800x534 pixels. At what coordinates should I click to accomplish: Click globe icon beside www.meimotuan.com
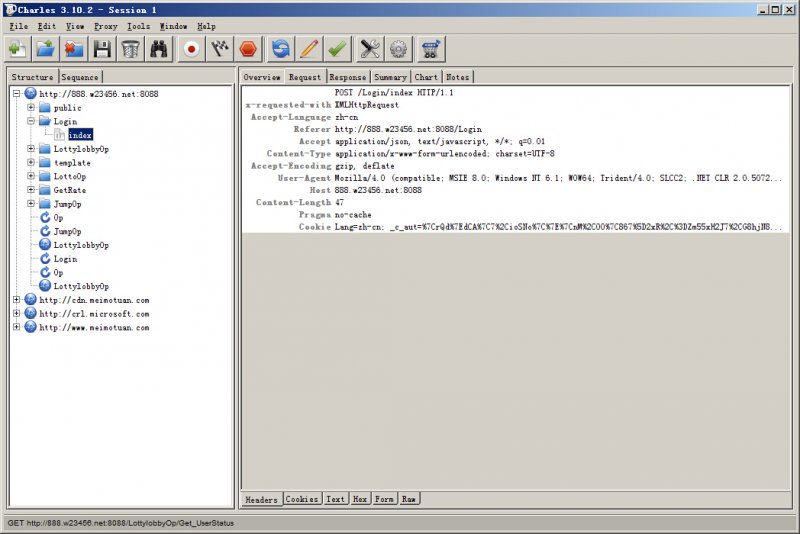(31, 327)
